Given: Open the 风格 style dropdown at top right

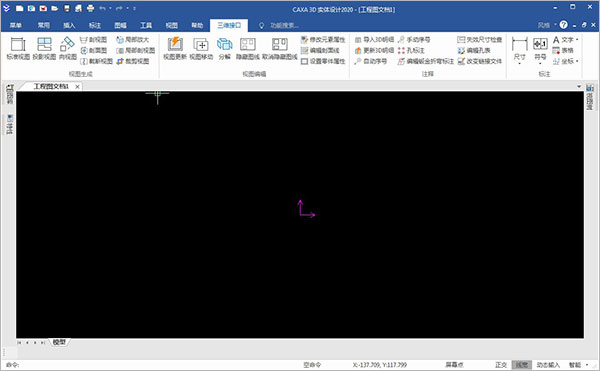Looking at the screenshot, I should [546, 25].
